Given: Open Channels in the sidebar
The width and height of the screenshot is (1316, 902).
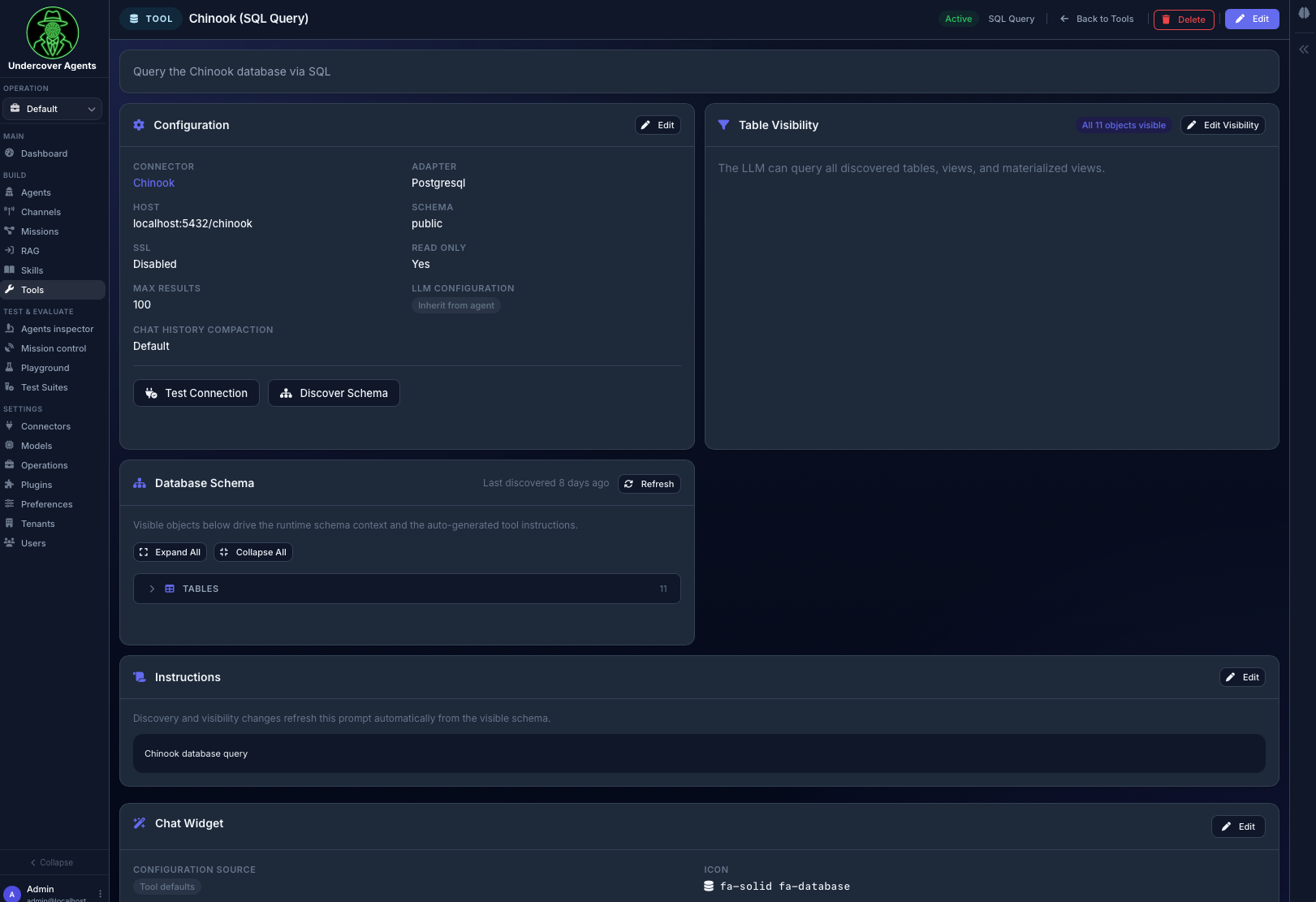Looking at the screenshot, I should (x=41, y=212).
